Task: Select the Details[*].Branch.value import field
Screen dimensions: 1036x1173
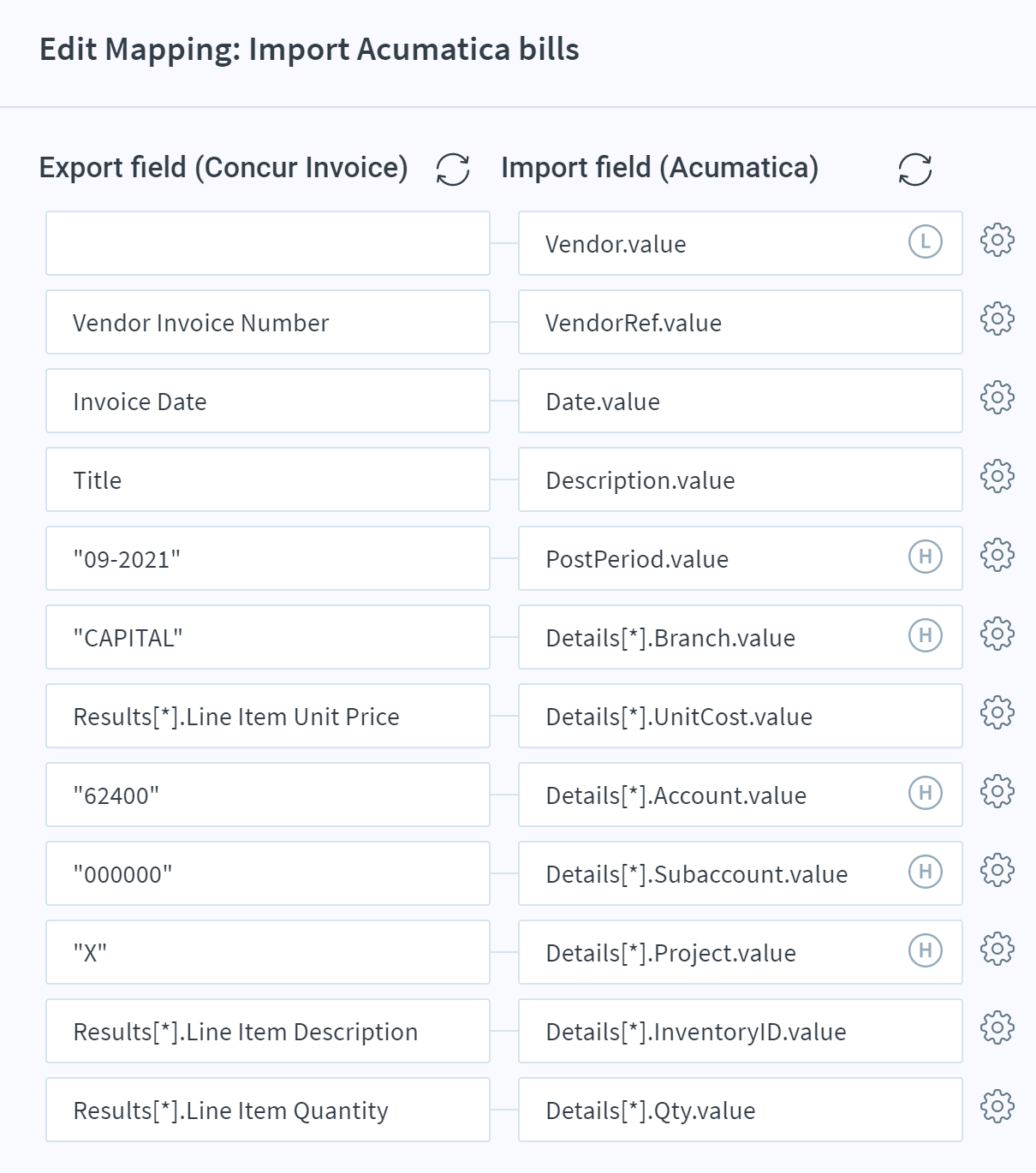Action: pos(741,637)
